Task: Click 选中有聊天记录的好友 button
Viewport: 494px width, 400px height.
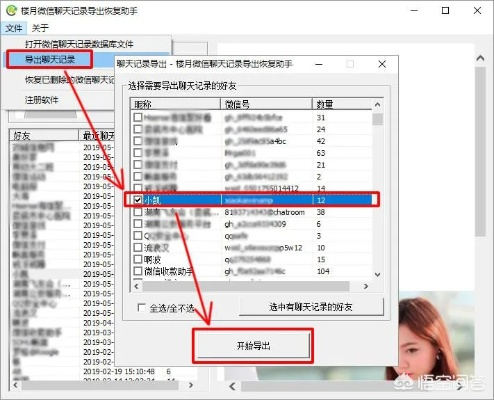Action: (x=311, y=307)
